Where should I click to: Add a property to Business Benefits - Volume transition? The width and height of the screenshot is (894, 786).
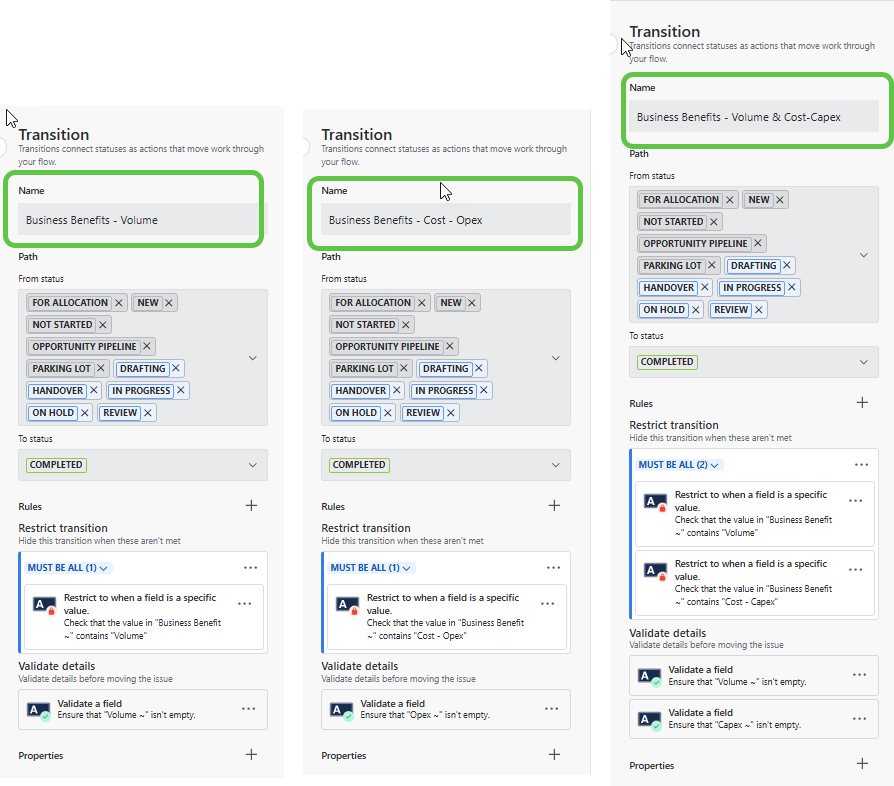point(251,755)
